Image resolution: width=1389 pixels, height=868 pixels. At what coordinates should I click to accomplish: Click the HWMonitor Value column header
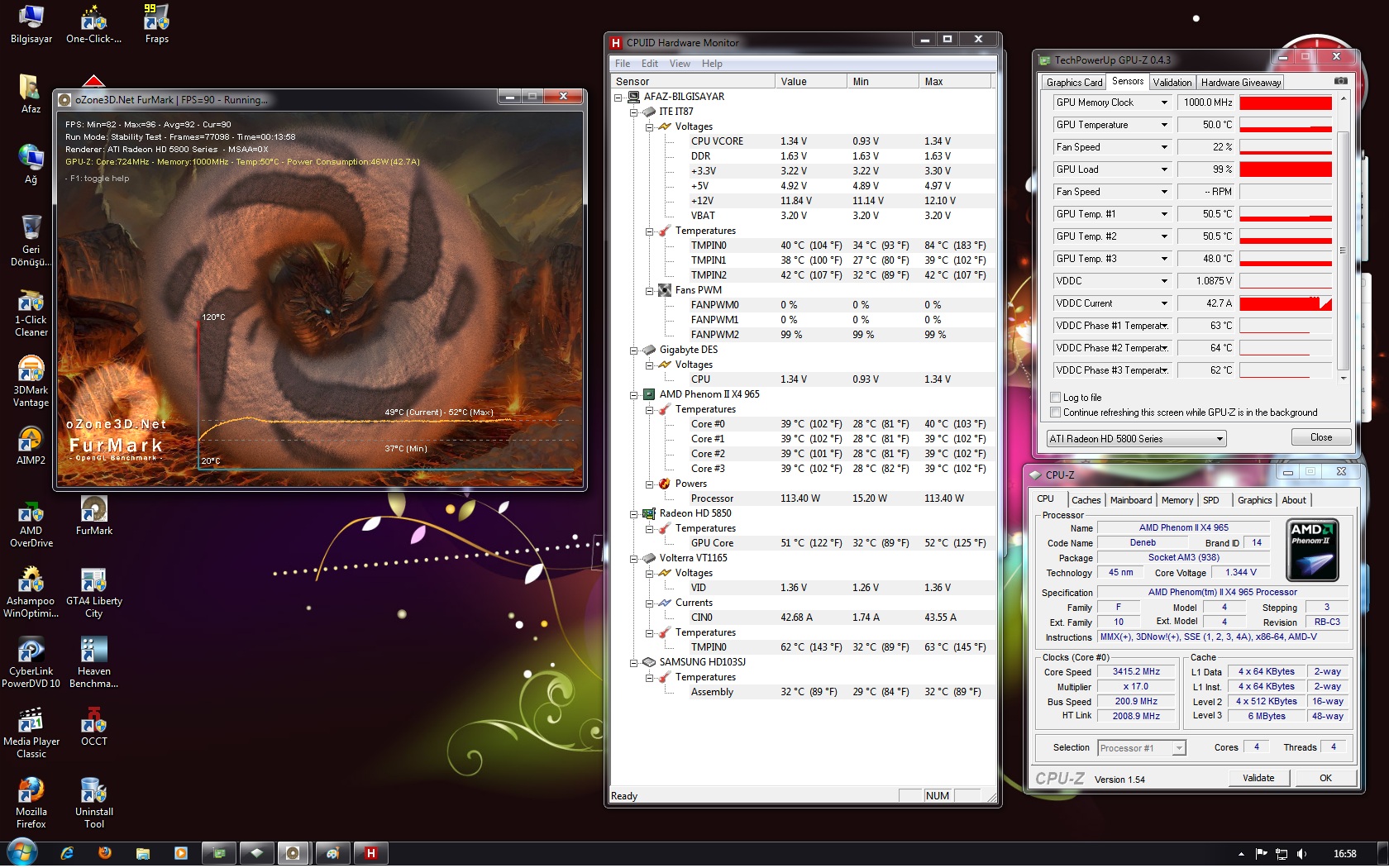click(x=811, y=81)
